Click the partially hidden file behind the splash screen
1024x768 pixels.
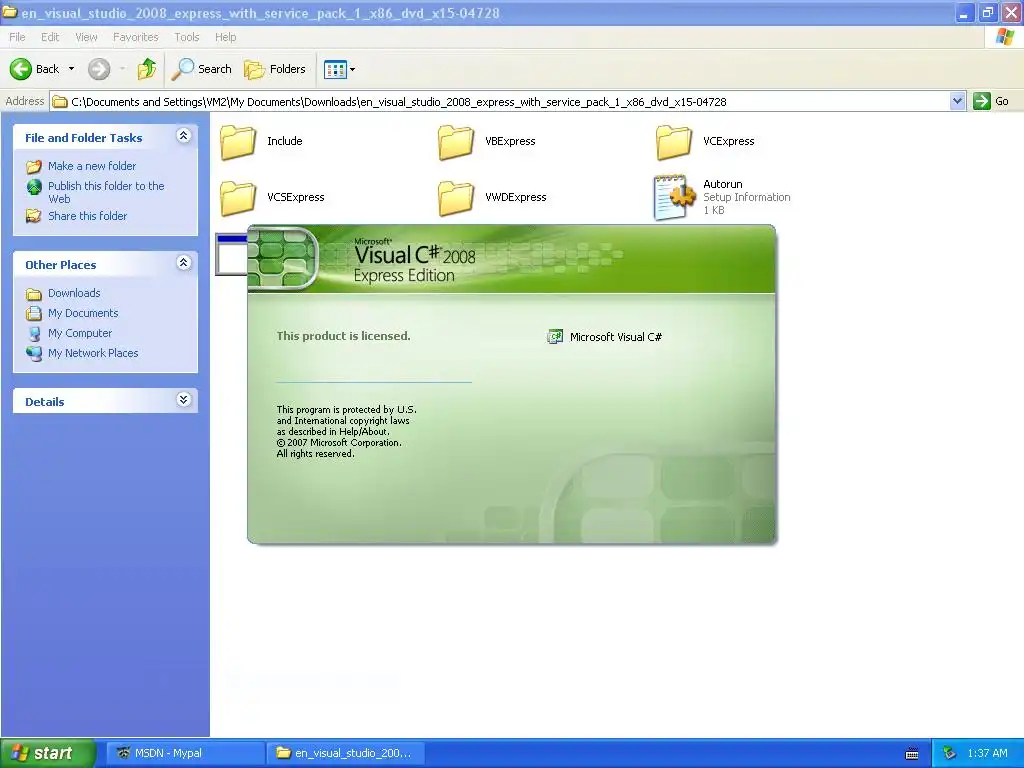(231, 254)
